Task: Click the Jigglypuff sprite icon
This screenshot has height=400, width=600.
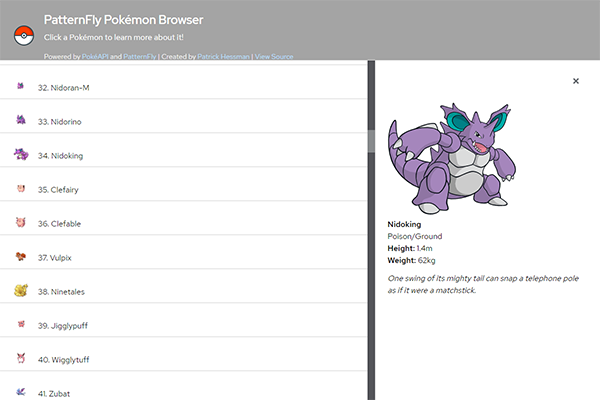Action: (21, 325)
